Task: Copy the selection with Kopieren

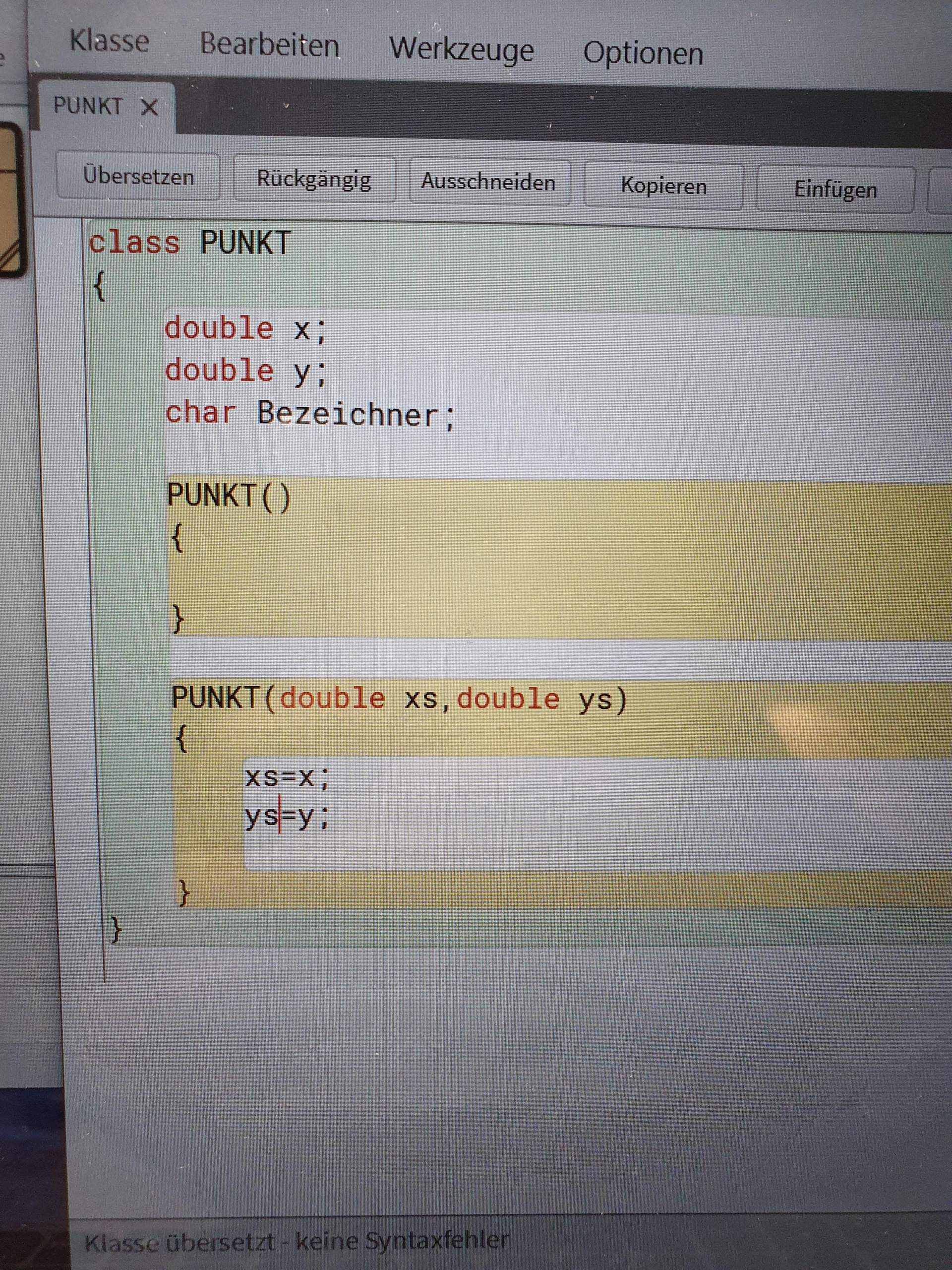Action: (663, 186)
